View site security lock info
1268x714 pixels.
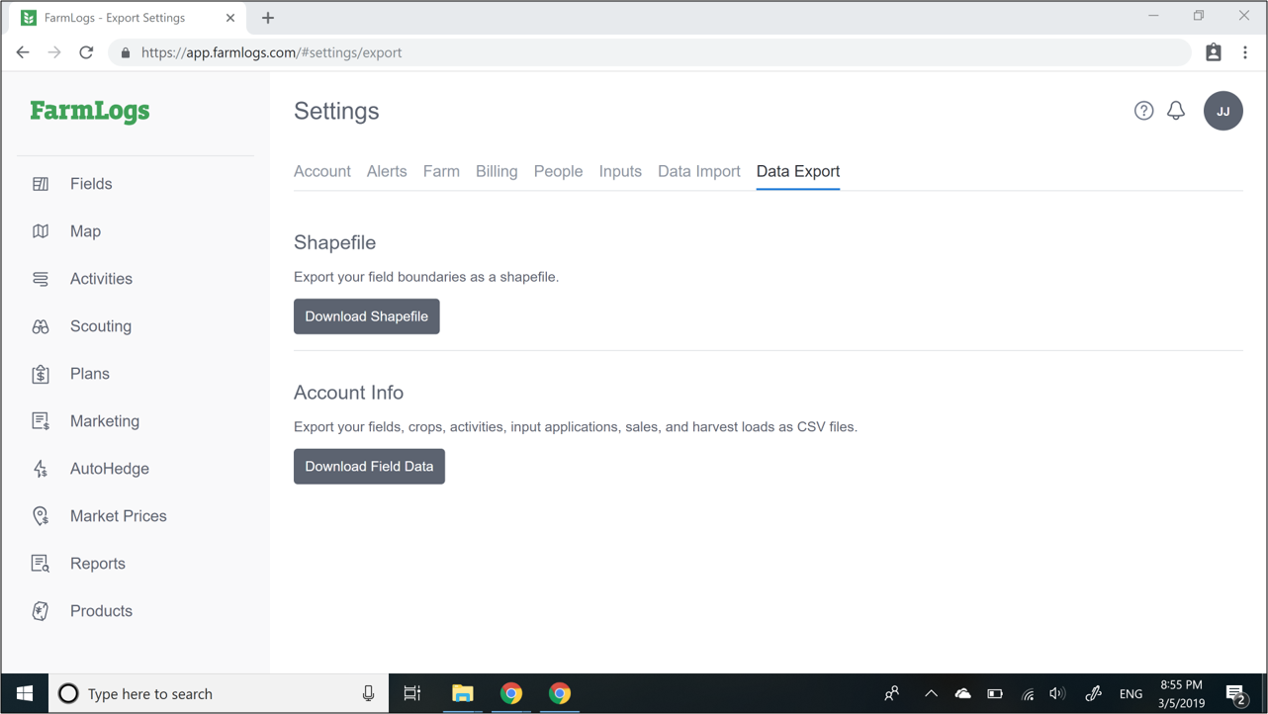click(125, 53)
